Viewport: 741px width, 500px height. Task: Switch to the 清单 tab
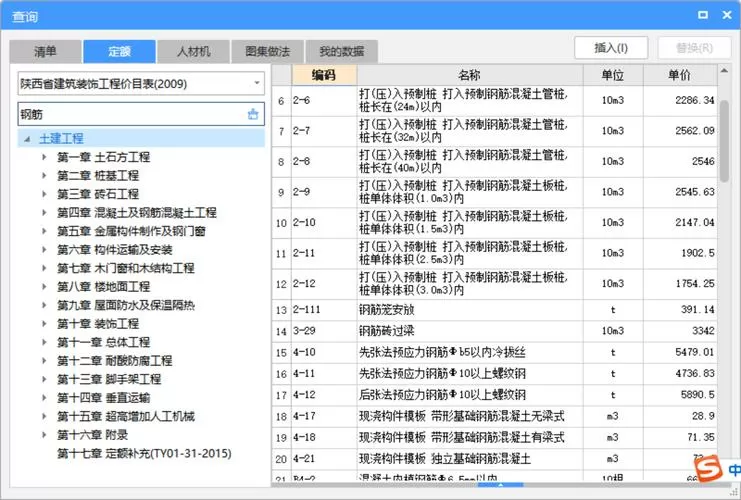coord(45,51)
